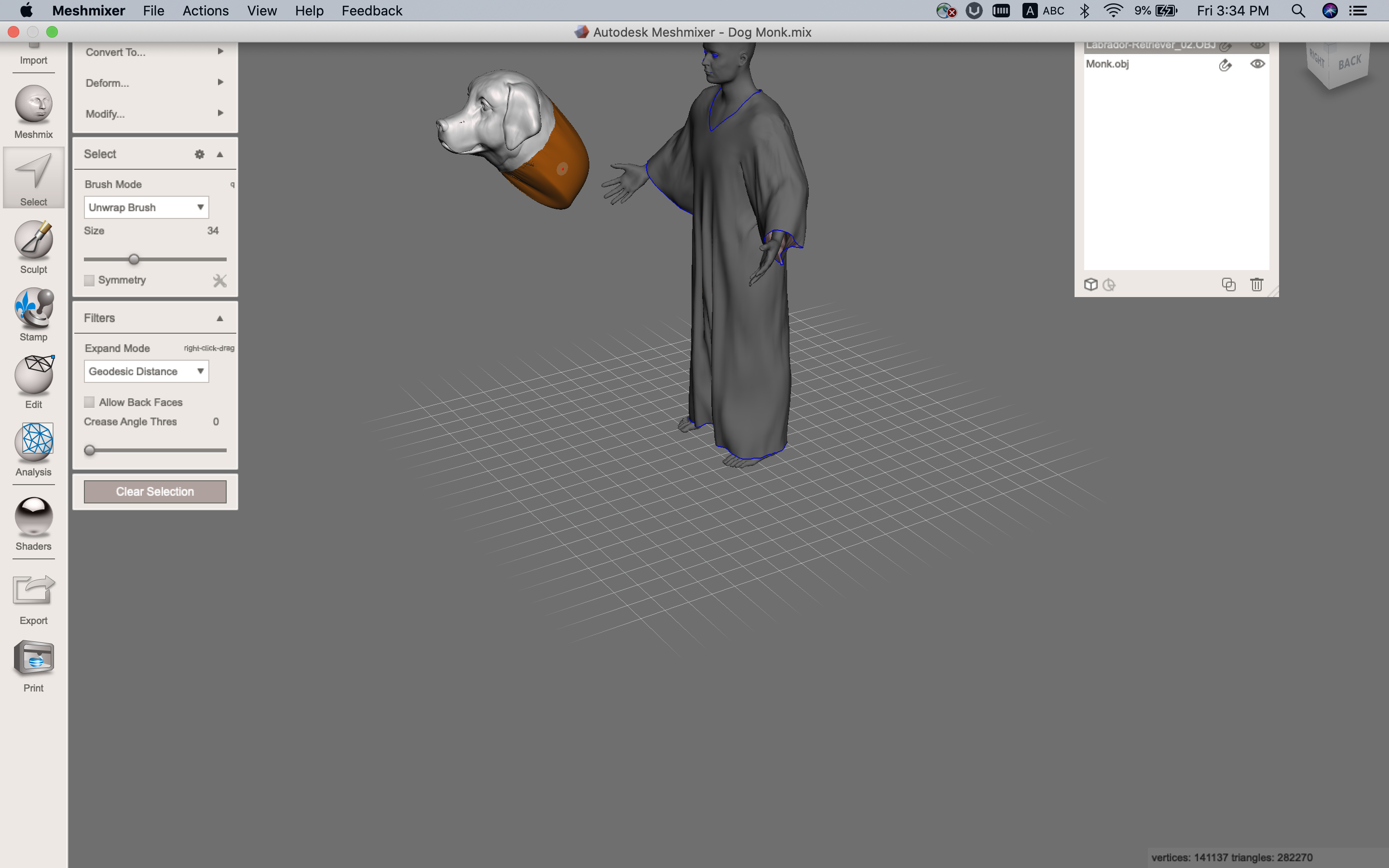The image size is (1389, 868).
Task: Open the Actions menu
Action: click(x=205, y=10)
